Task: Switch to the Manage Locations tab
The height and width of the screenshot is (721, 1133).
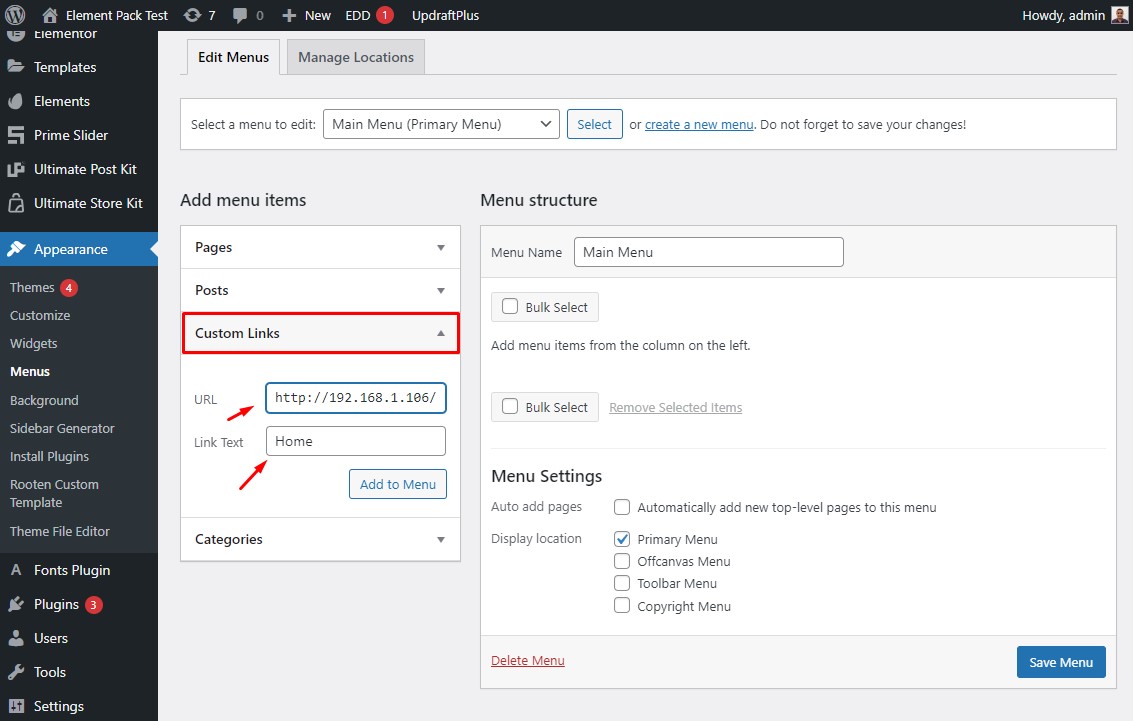Action: (x=355, y=57)
